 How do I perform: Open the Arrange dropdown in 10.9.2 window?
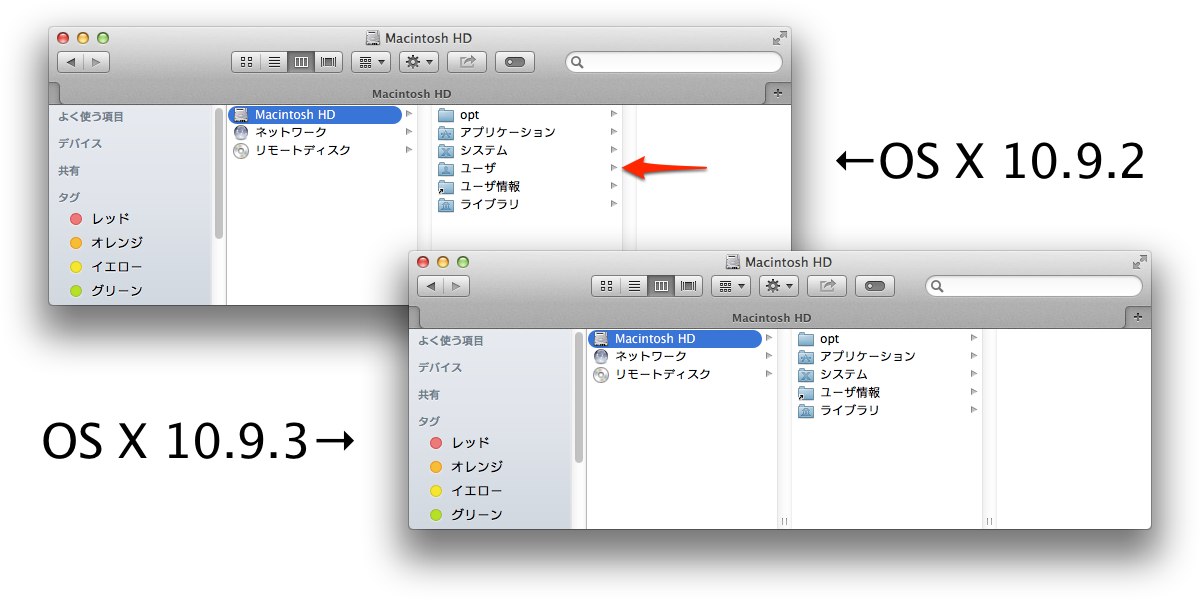coord(370,62)
